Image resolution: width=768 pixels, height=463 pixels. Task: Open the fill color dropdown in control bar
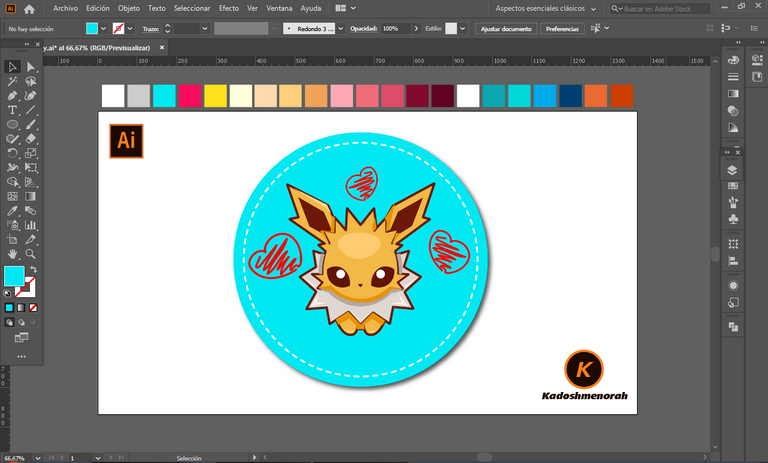click(103, 28)
